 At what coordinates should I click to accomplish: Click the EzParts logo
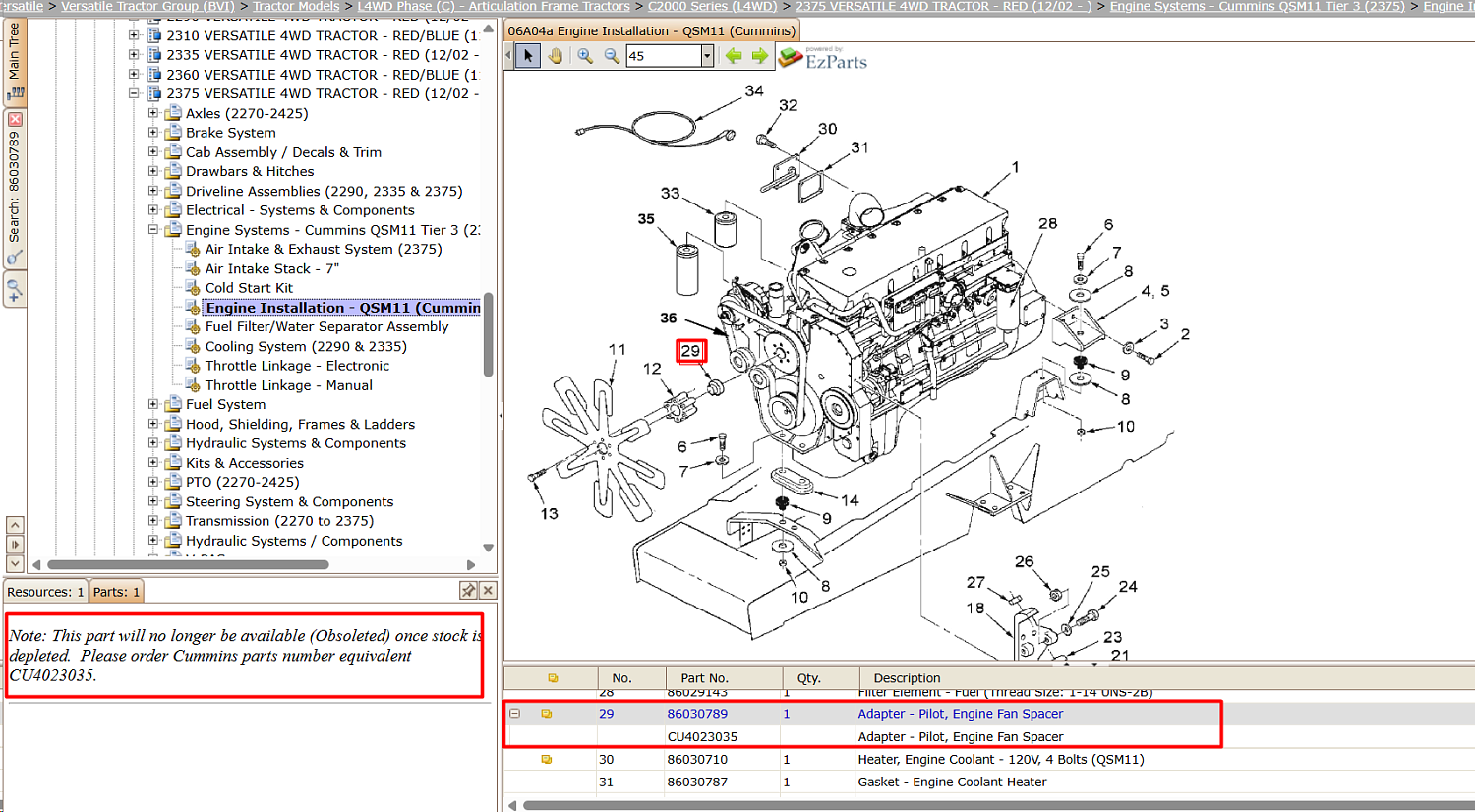click(x=823, y=58)
